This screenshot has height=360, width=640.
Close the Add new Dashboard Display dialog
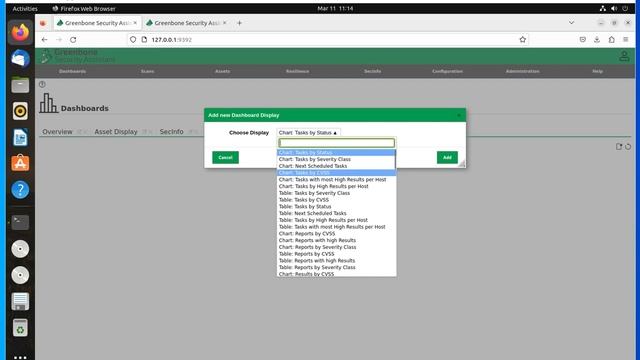click(x=459, y=115)
